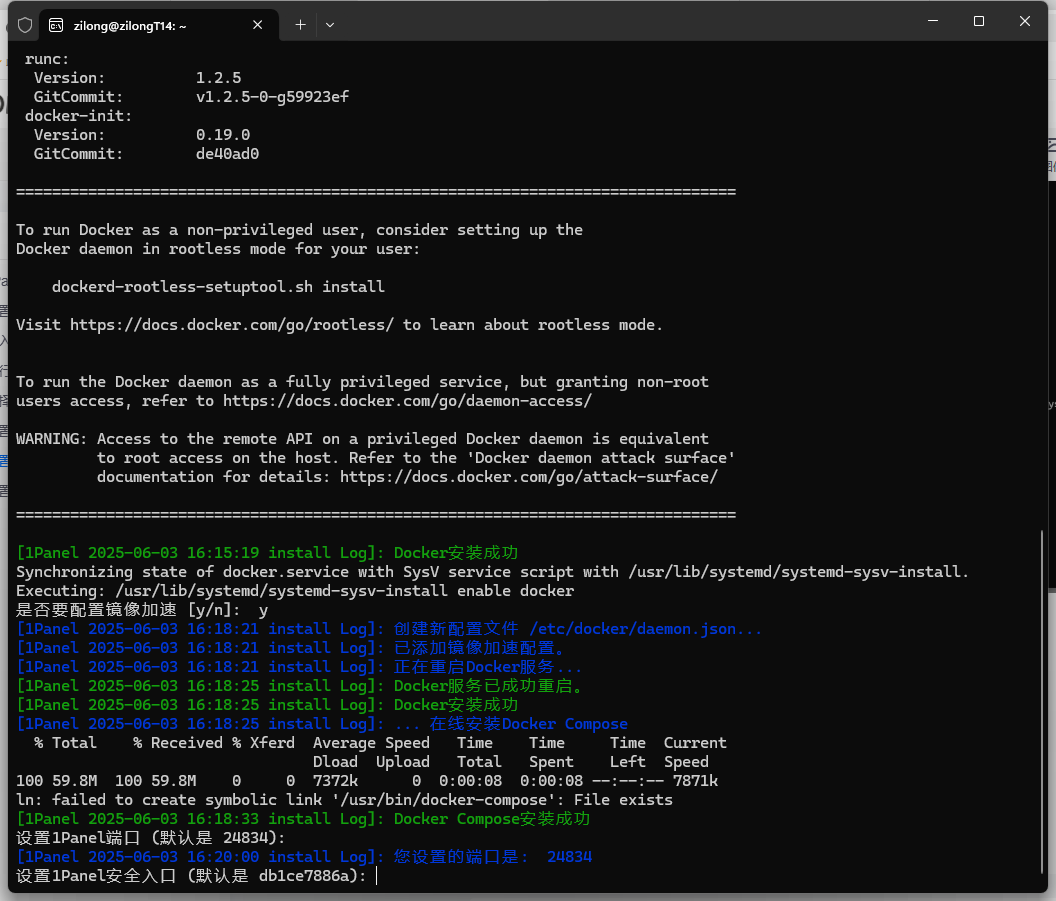This screenshot has width=1056, height=901.
Task: Close the terminal window
Action: [x=1024, y=21]
